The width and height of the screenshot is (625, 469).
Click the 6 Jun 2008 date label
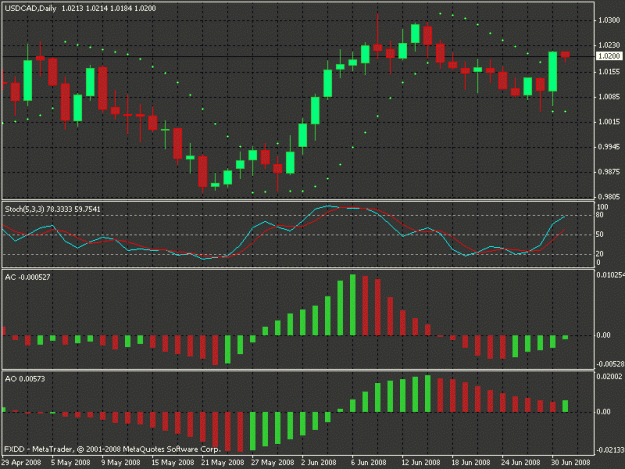(368, 463)
